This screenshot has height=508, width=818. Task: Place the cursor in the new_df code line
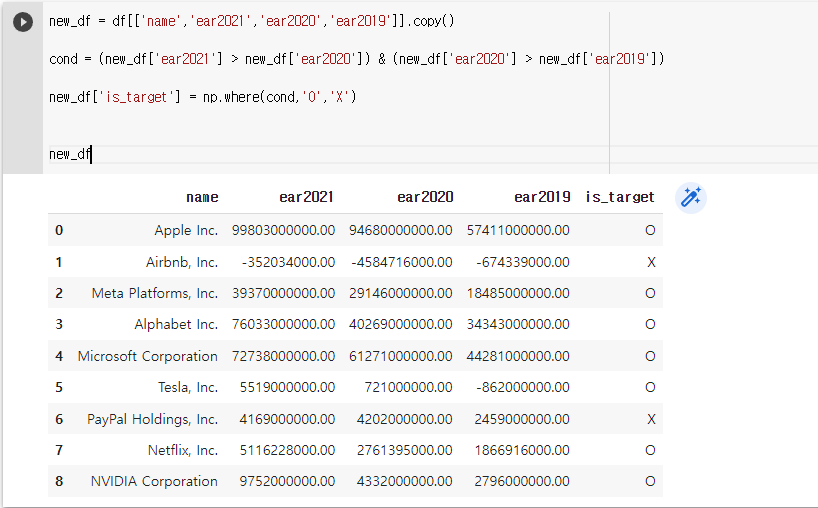point(70,154)
